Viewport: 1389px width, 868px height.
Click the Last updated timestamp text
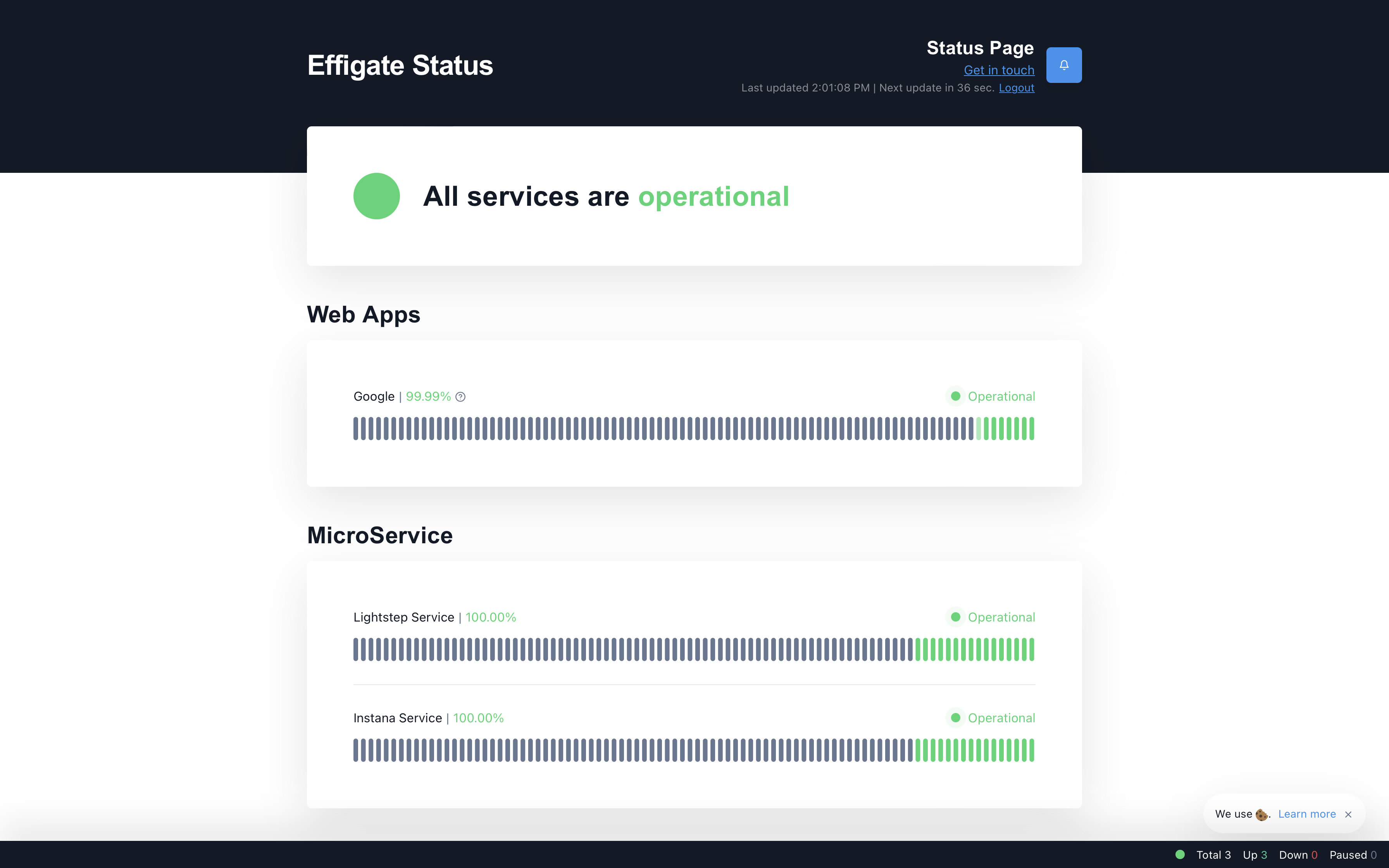pyautogui.click(x=805, y=88)
